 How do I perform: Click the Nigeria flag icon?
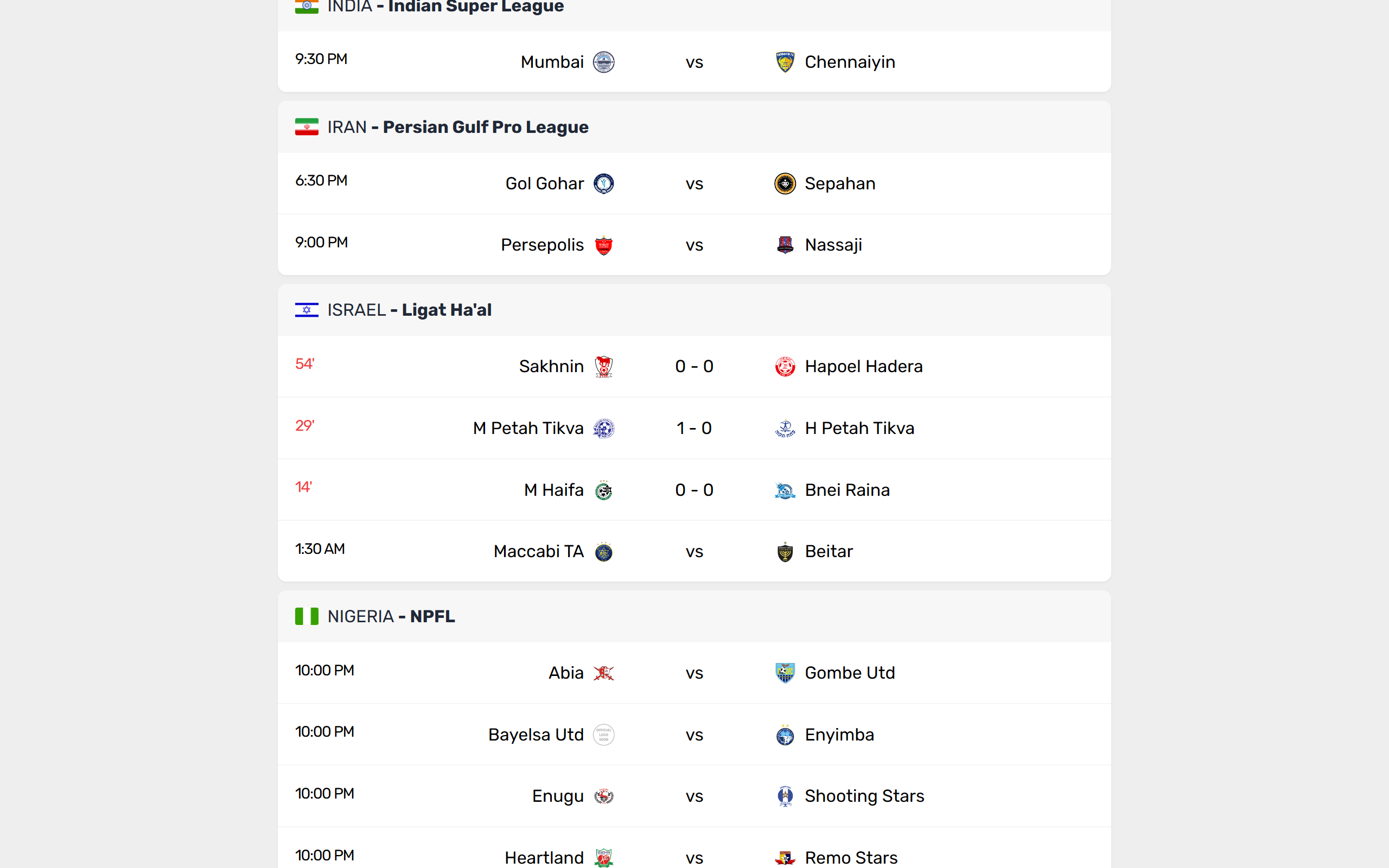[307, 617]
